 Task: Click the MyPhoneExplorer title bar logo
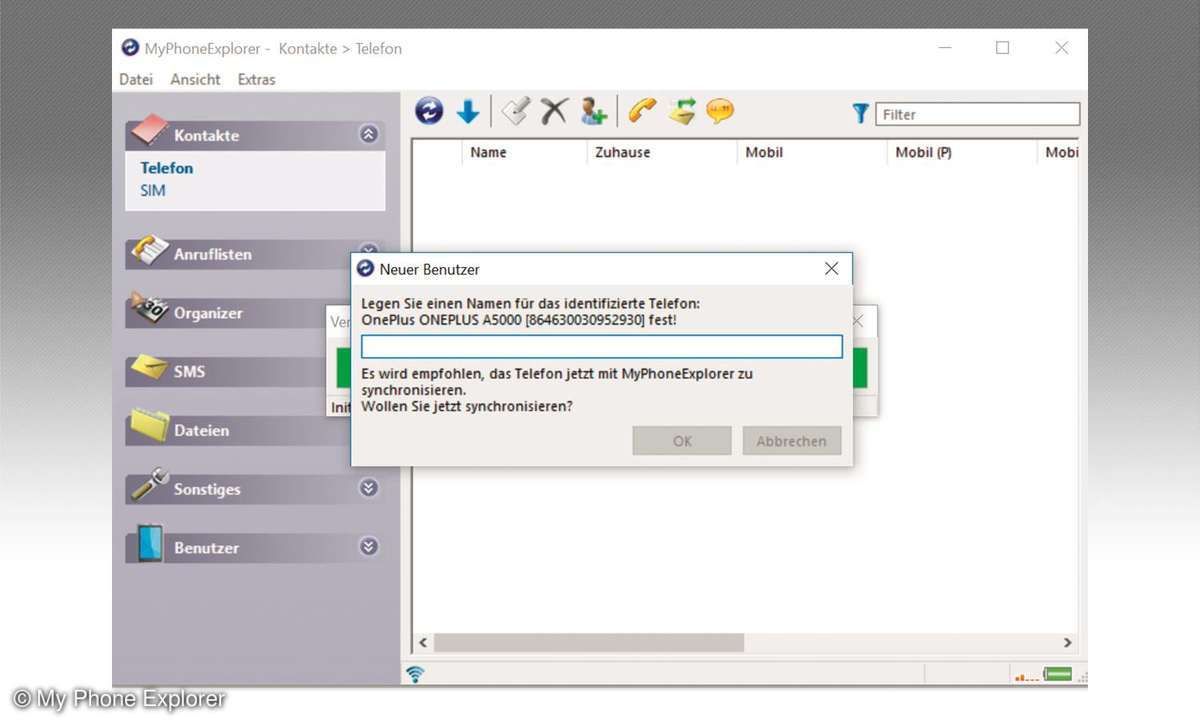pyautogui.click(x=130, y=48)
